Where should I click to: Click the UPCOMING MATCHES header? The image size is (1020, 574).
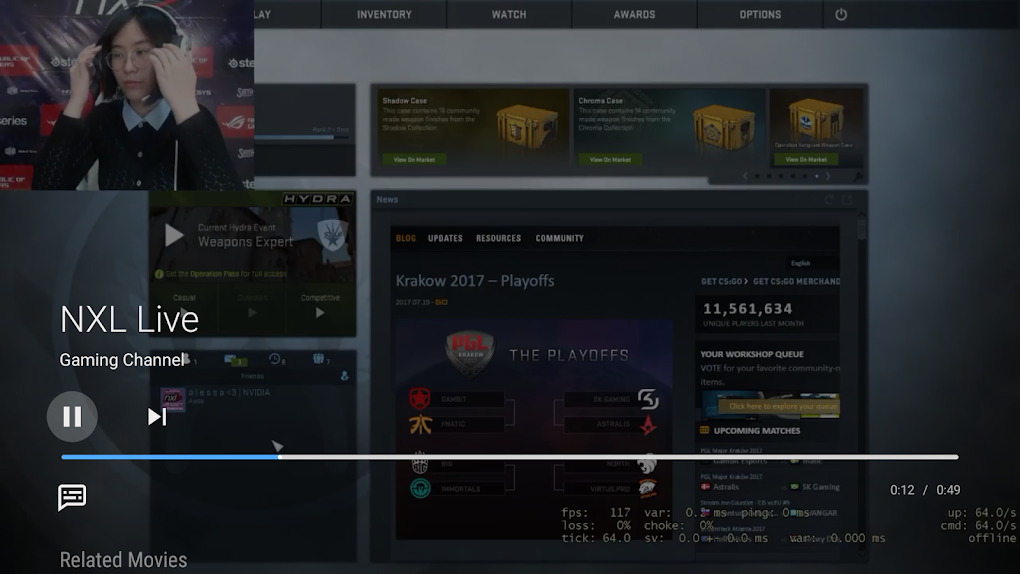(757, 431)
